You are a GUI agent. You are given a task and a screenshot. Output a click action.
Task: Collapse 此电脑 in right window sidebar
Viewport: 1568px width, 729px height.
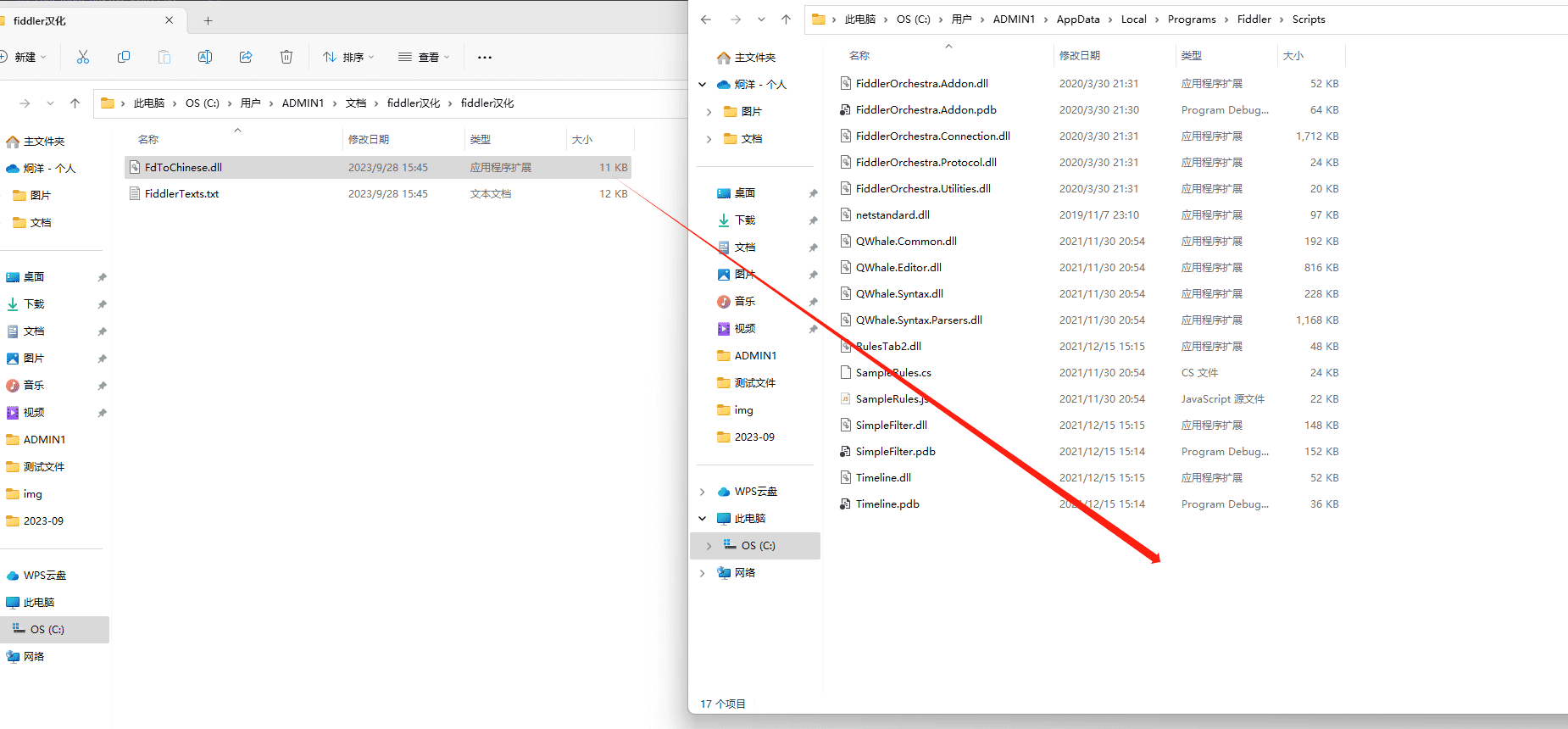click(703, 519)
